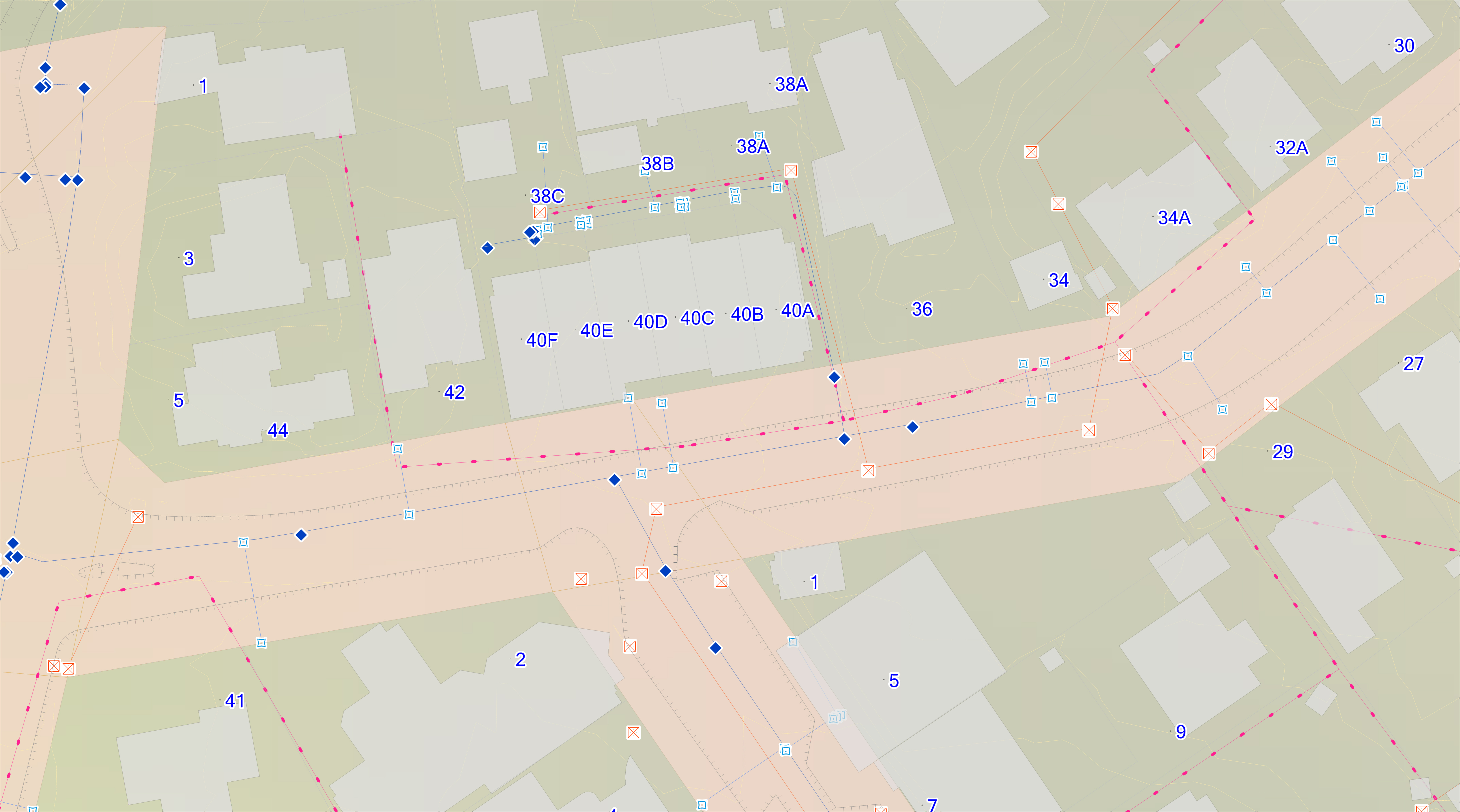Select the light-blue square marker nearest the 41 label
1460x812 pixels.
click(x=261, y=642)
